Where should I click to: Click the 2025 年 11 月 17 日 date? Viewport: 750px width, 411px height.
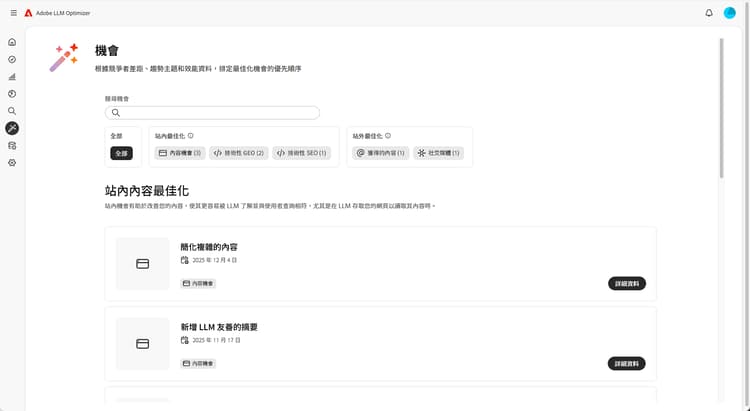[x=216, y=340]
